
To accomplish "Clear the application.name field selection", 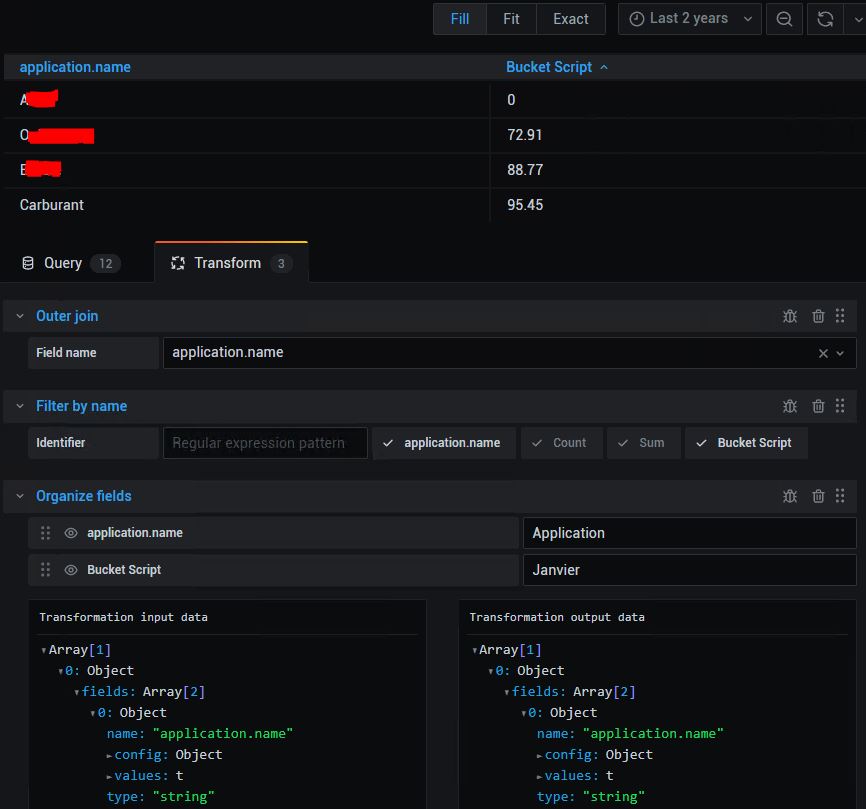I will 823,353.
